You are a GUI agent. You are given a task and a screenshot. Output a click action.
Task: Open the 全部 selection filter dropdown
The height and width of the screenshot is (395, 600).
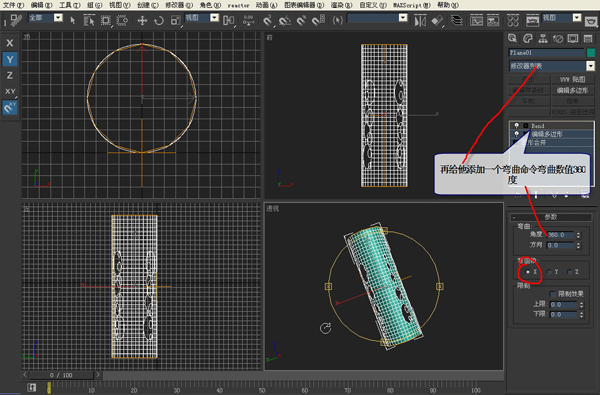[x=58, y=18]
